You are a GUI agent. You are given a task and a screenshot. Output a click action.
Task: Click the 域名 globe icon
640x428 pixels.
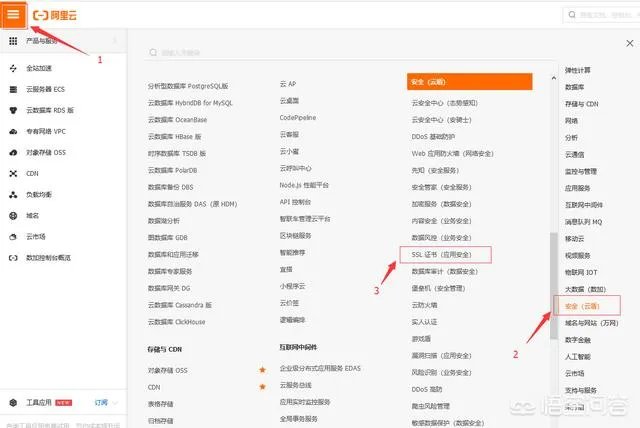coord(13,215)
